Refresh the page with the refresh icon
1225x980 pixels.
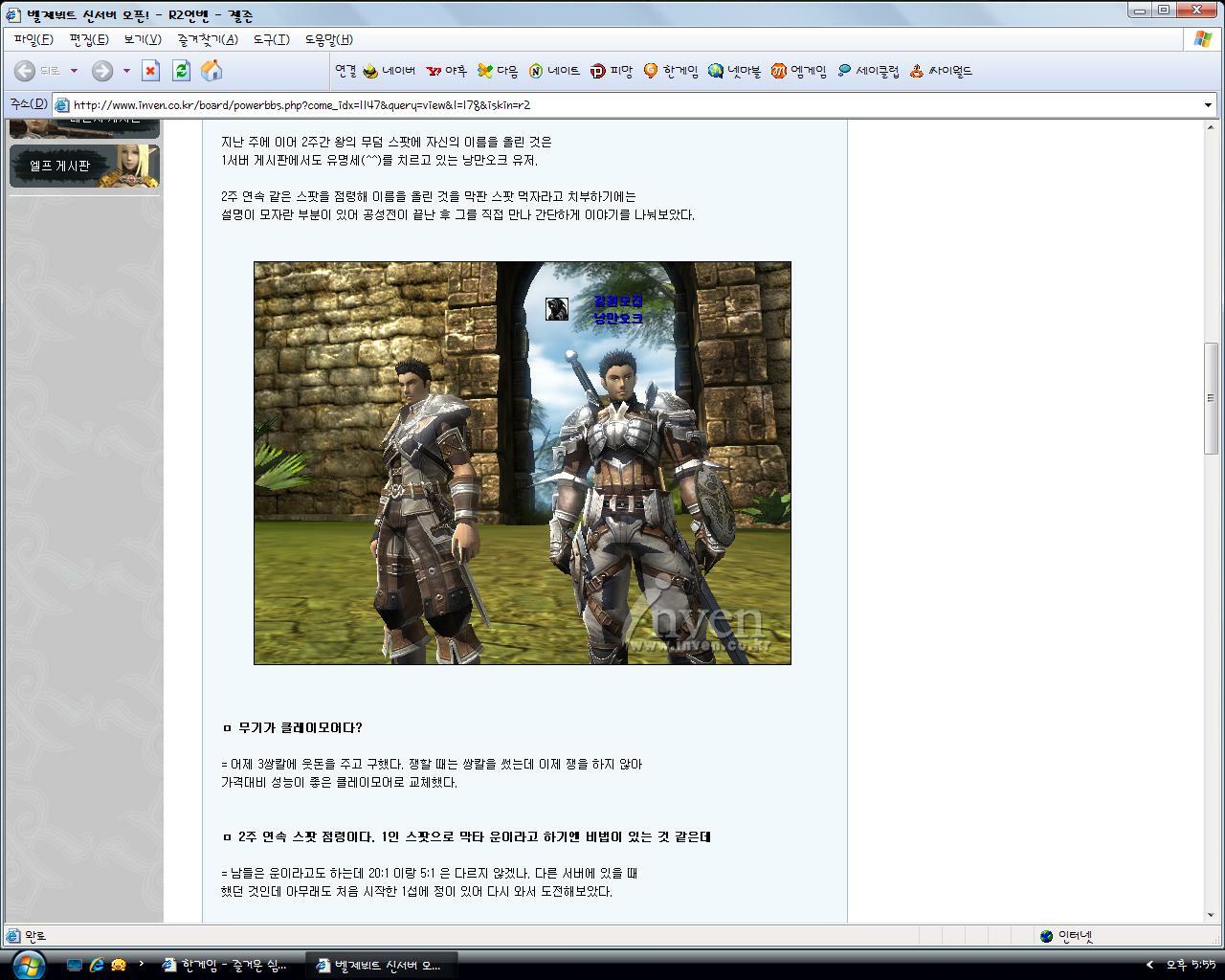point(181,70)
